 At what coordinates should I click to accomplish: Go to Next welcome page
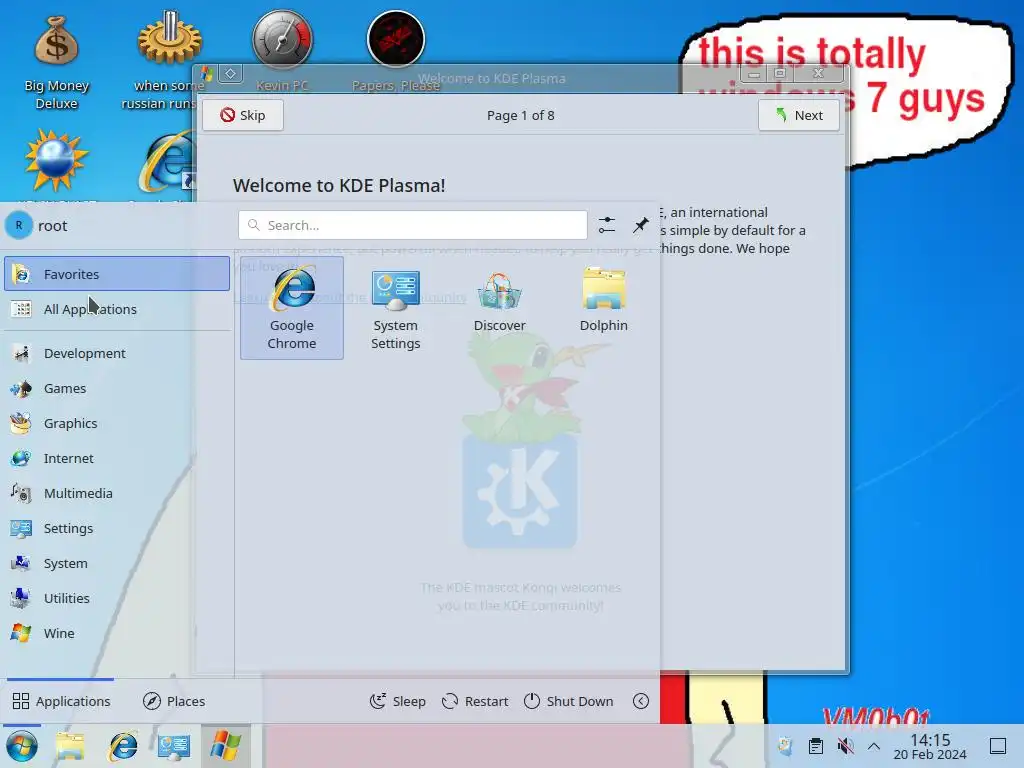[799, 115]
